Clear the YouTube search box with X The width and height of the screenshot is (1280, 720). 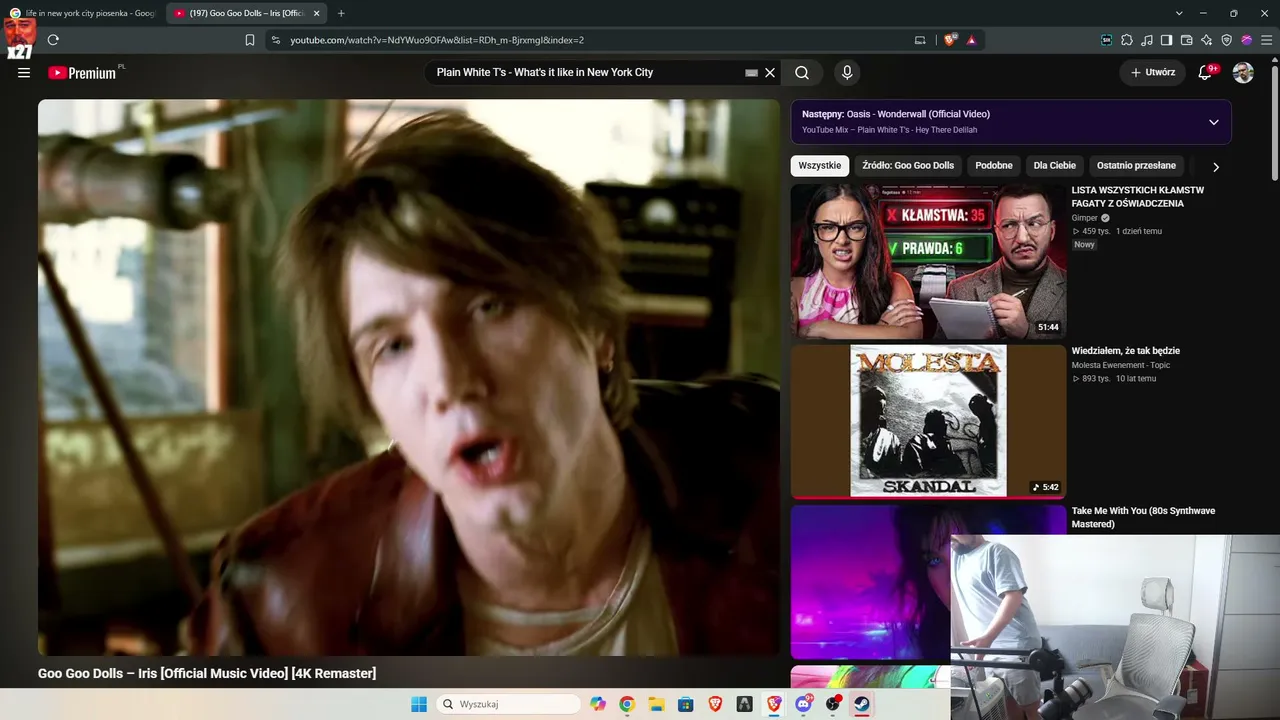click(x=770, y=73)
